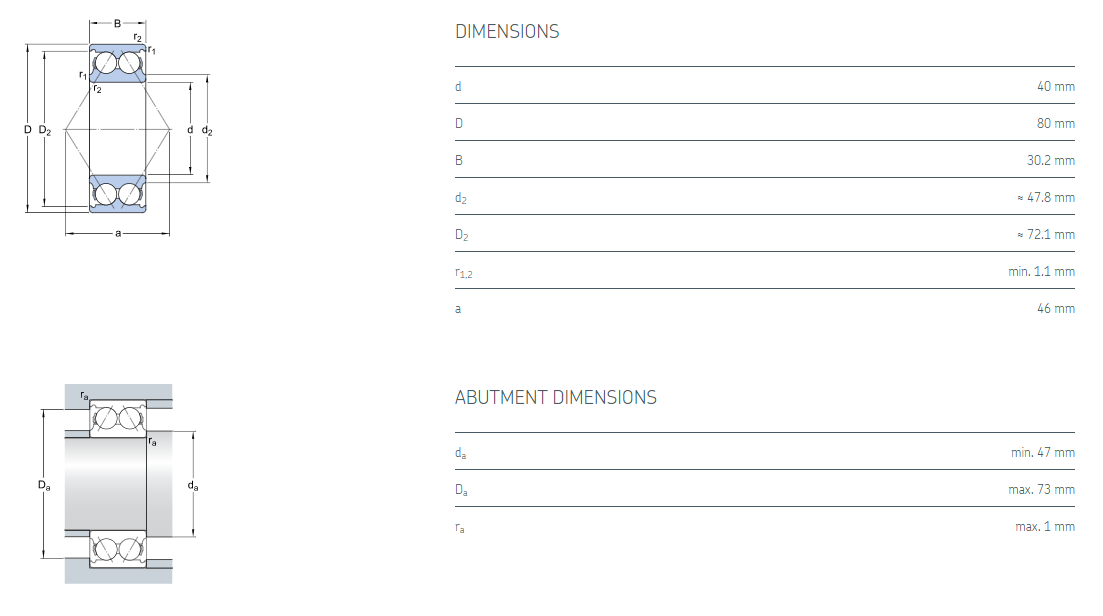Viewport: 1103px width, 616px height.
Task: Click the width B label atop bearing drawing
Action: coord(117,22)
